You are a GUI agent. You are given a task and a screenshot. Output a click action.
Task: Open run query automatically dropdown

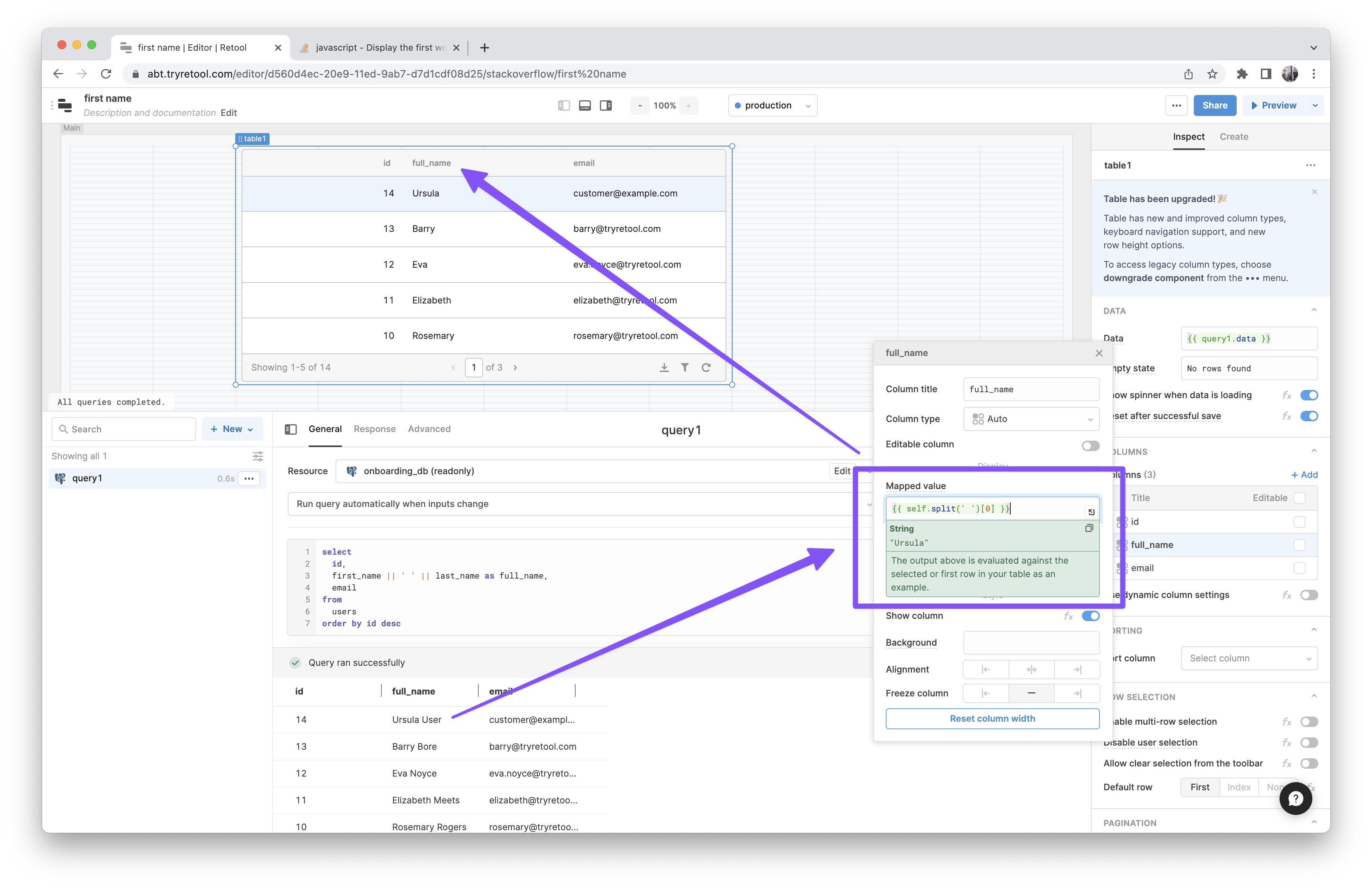pyautogui.click(x=581, y=504)
